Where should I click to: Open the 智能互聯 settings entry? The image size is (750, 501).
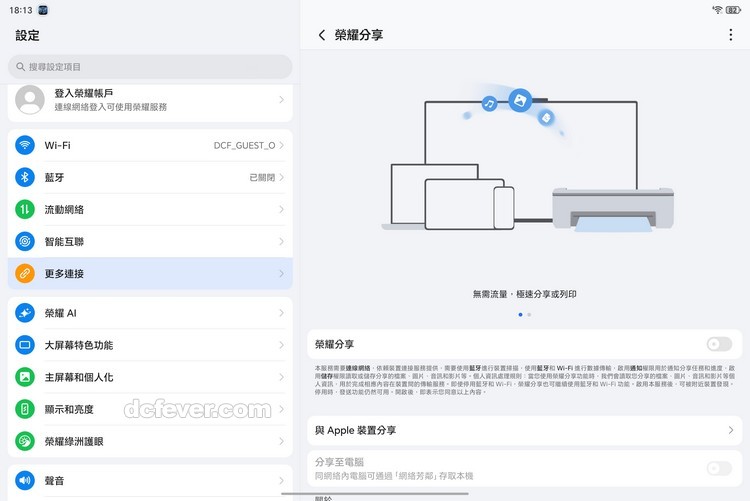[x=150, y=241]
